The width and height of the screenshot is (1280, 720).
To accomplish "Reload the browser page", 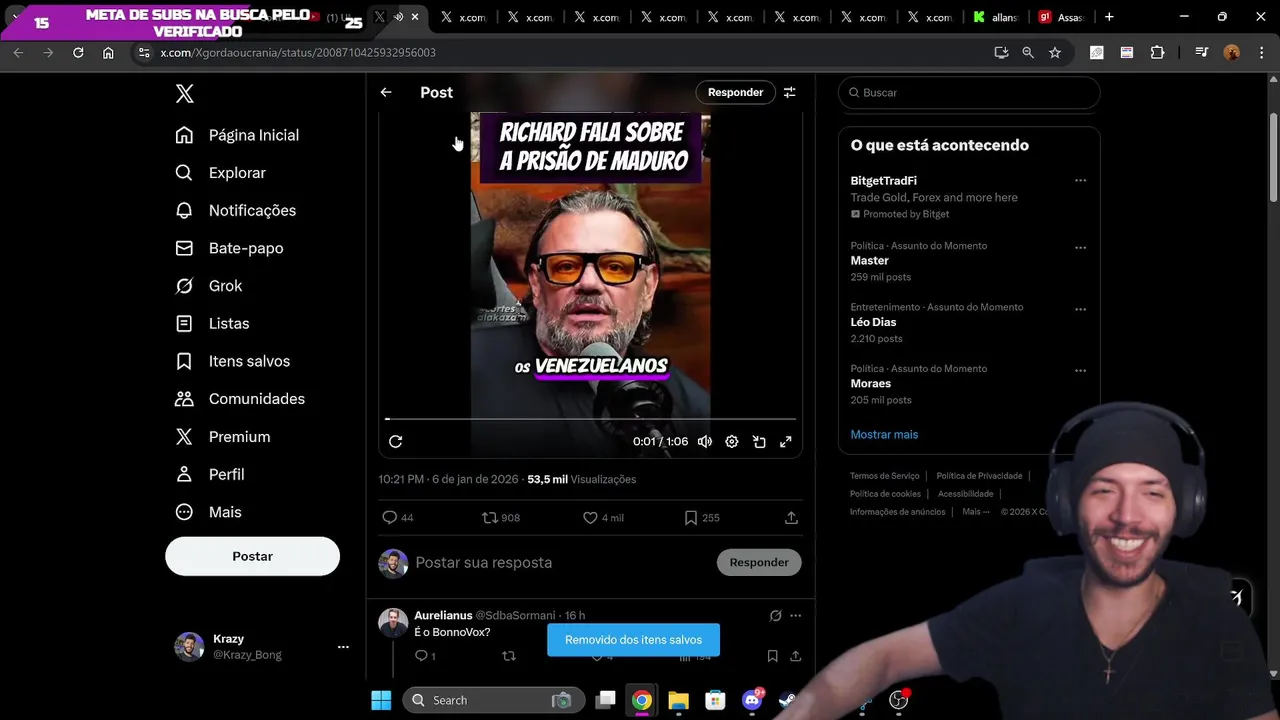I will 78,52.
